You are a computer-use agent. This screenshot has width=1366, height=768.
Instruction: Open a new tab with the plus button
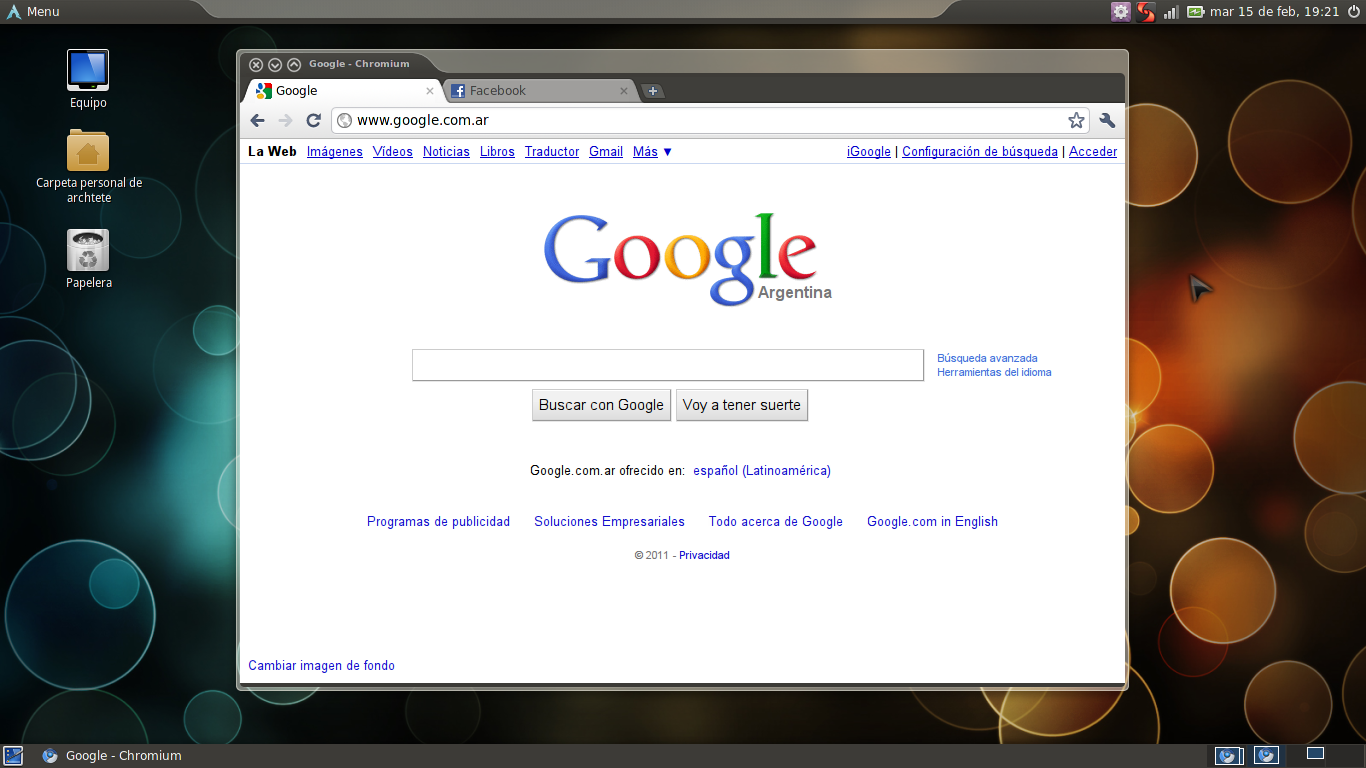[x=652, y=91]
